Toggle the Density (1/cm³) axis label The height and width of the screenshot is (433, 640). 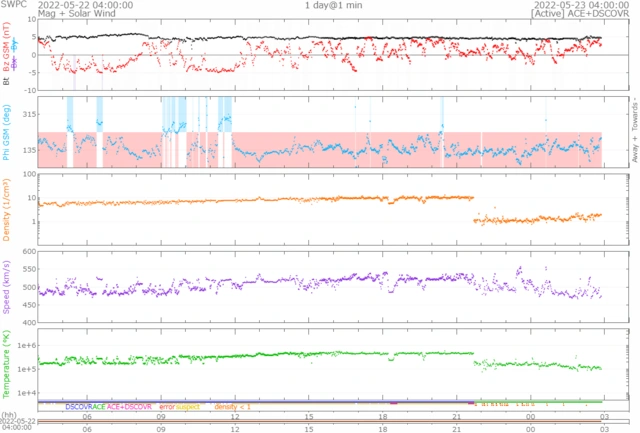click(6, 210)
